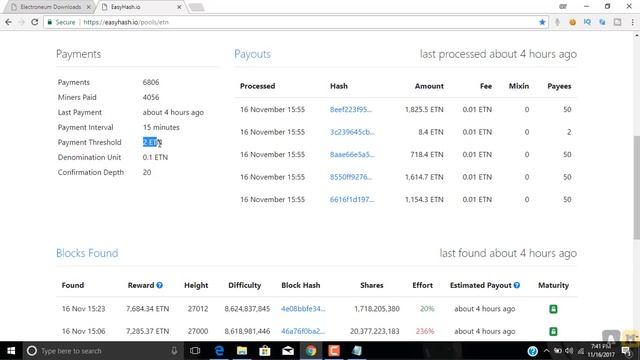
Task: Switch to Chrome on the taskbar
Action: [x=311, y=351]
